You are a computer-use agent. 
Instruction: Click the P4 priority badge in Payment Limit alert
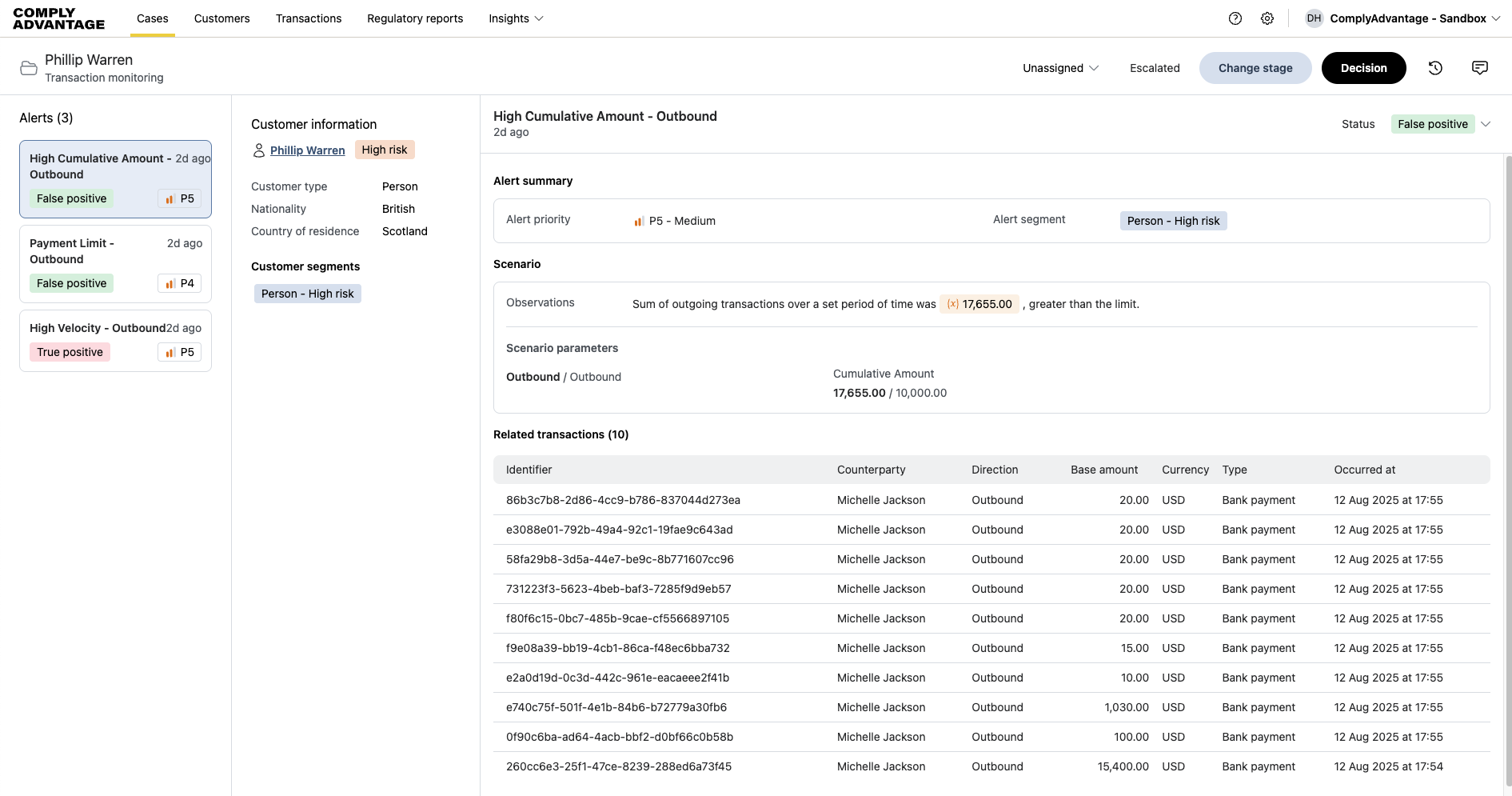(x=180, y=283)
